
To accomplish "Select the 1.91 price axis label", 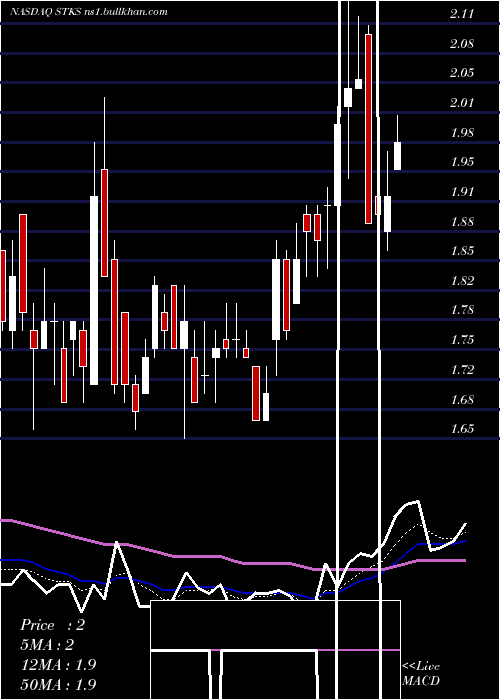I will click(462, 192).
